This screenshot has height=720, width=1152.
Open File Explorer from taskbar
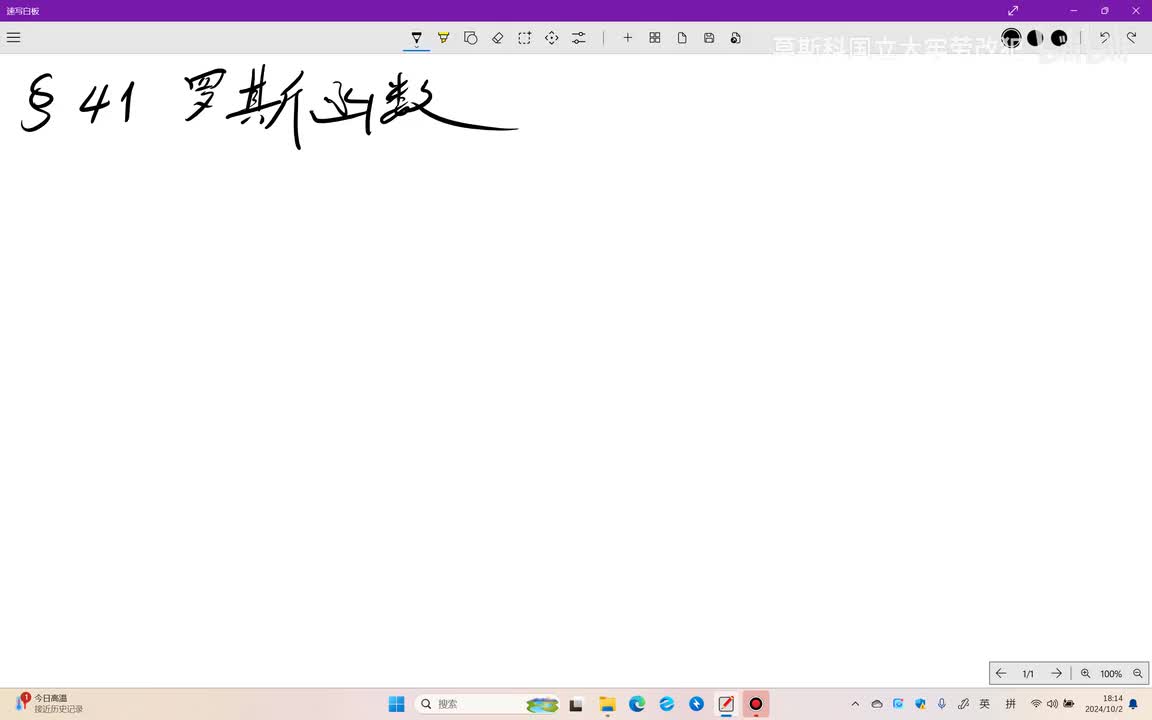coord(607,704)
